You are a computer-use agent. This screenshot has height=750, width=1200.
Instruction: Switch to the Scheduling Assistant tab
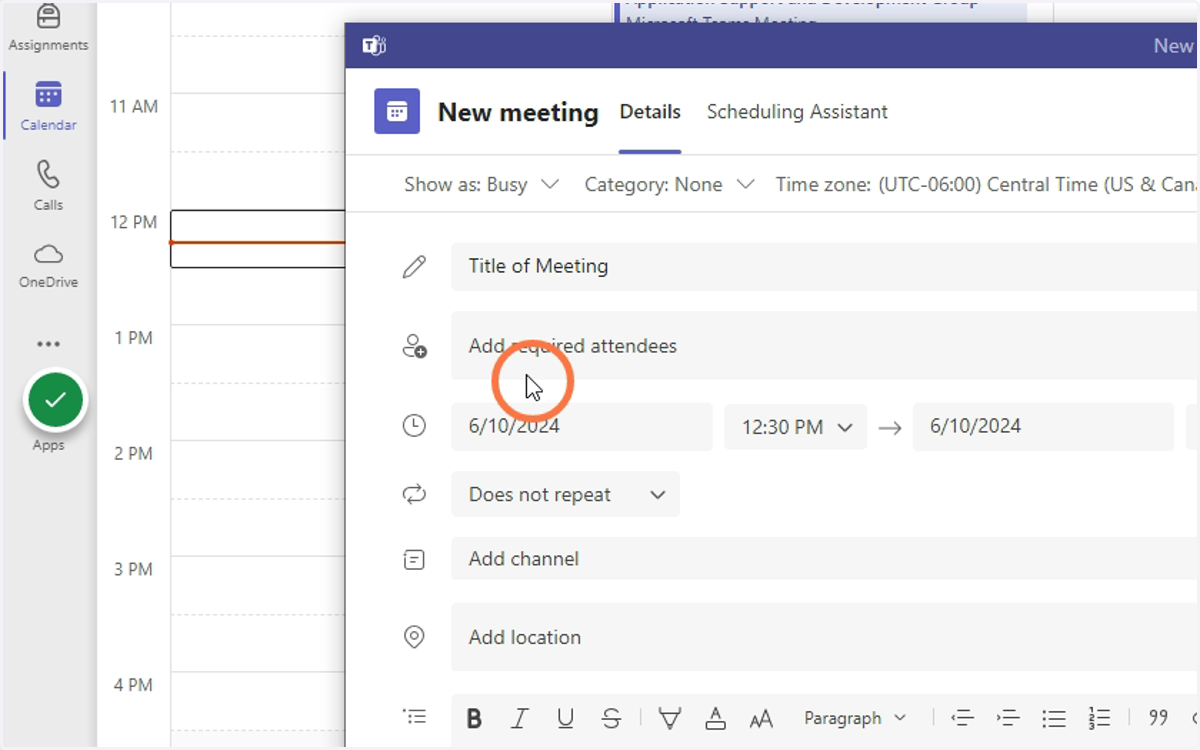(x=797, y=112)
